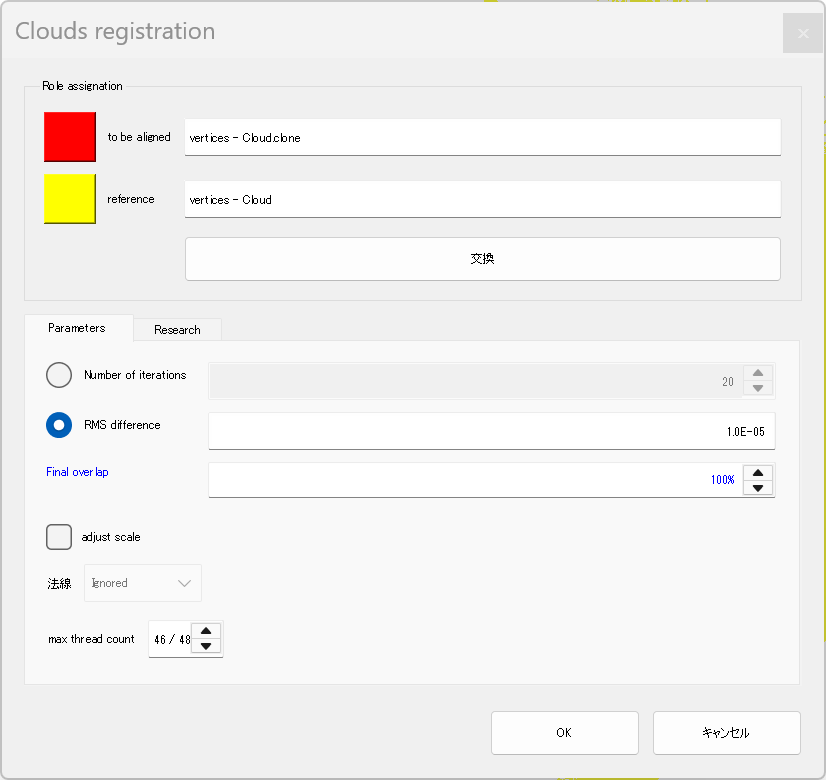The image size is (826, 780).
Task: Switch to the Parameters tab
Action: coord(77,328)
